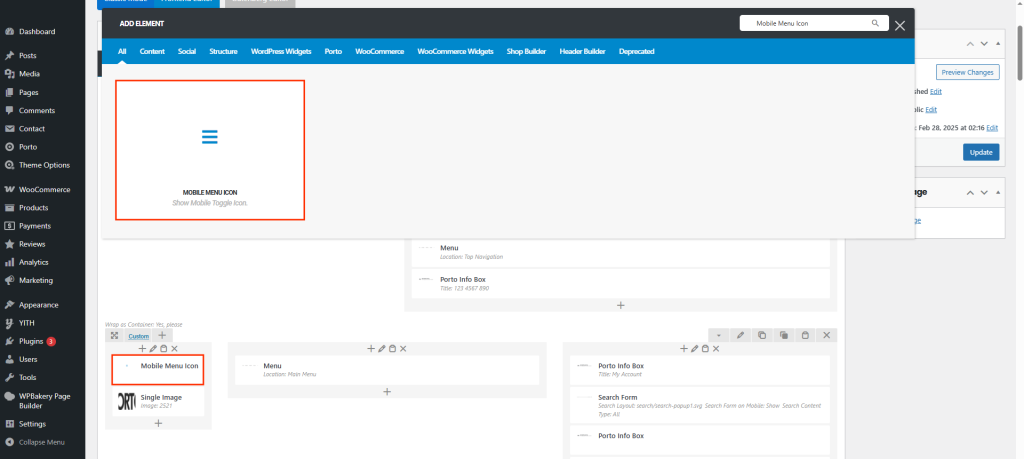Viewport: 1024px width, 459px height.
Task: Move the Publish panel down with its arrow
Action: (x=984, y=44)
